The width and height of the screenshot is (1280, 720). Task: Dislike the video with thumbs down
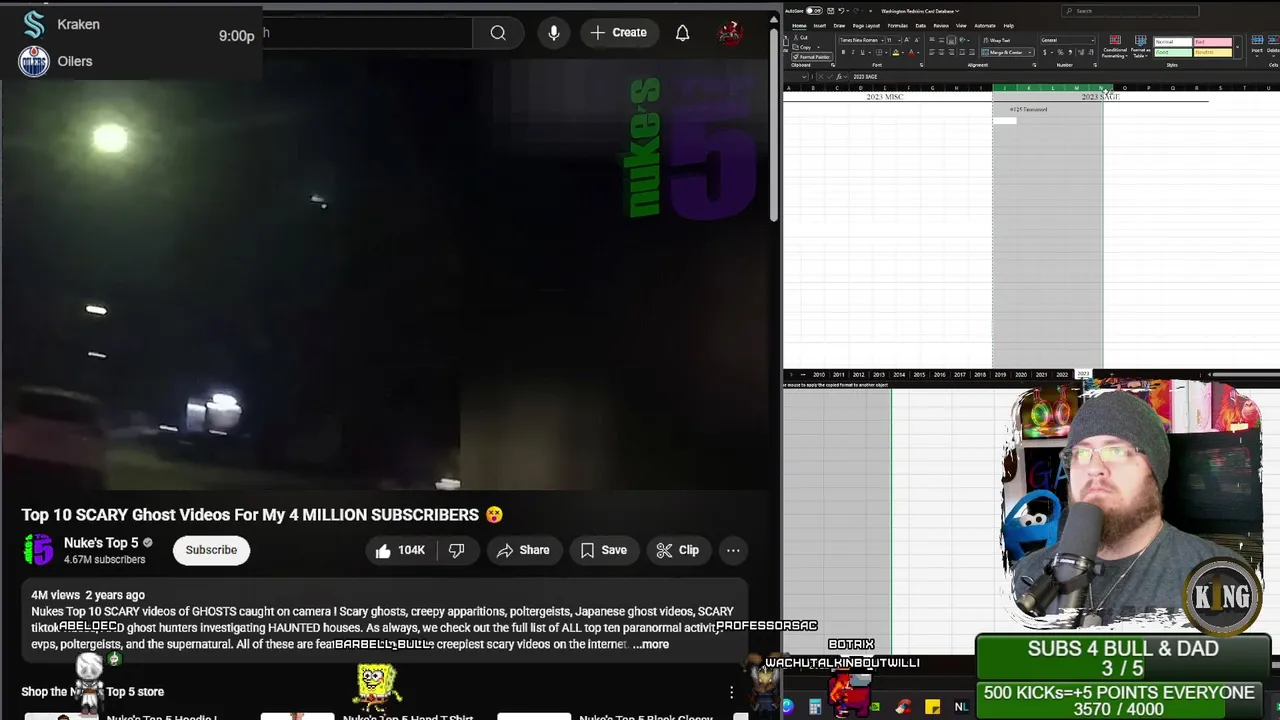pos(457,550)
